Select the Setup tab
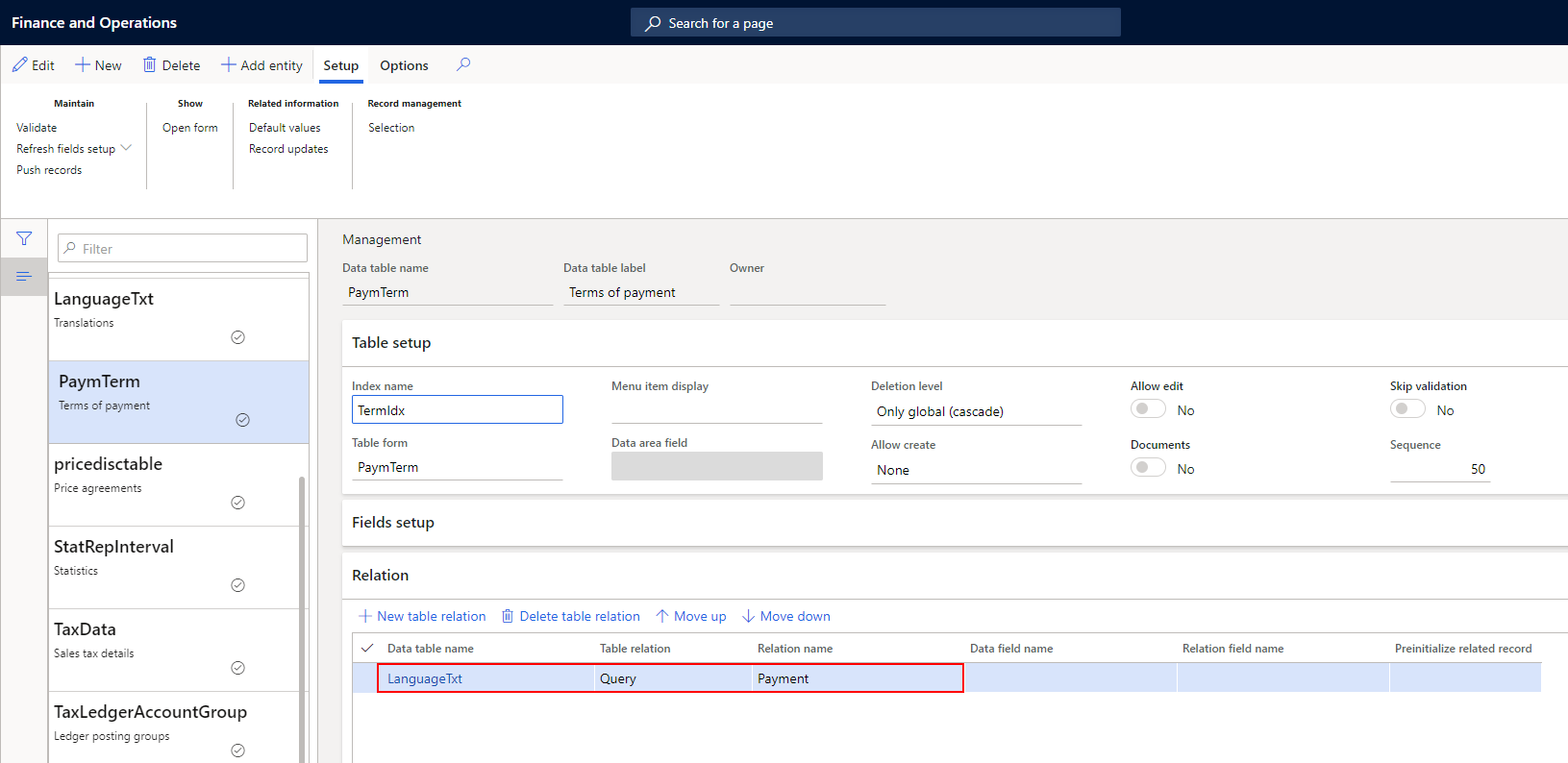The image size is (1568, 763). (x=340, y=65)
